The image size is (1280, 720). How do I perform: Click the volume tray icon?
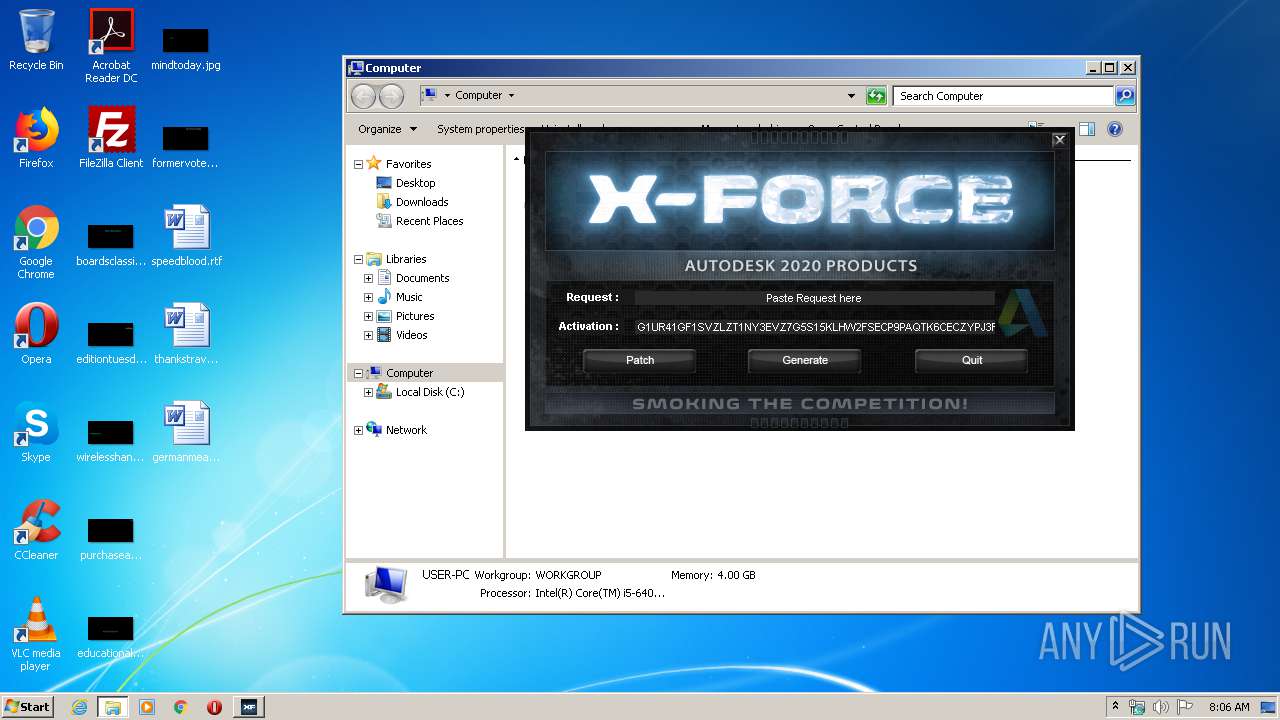(1161, 707)
